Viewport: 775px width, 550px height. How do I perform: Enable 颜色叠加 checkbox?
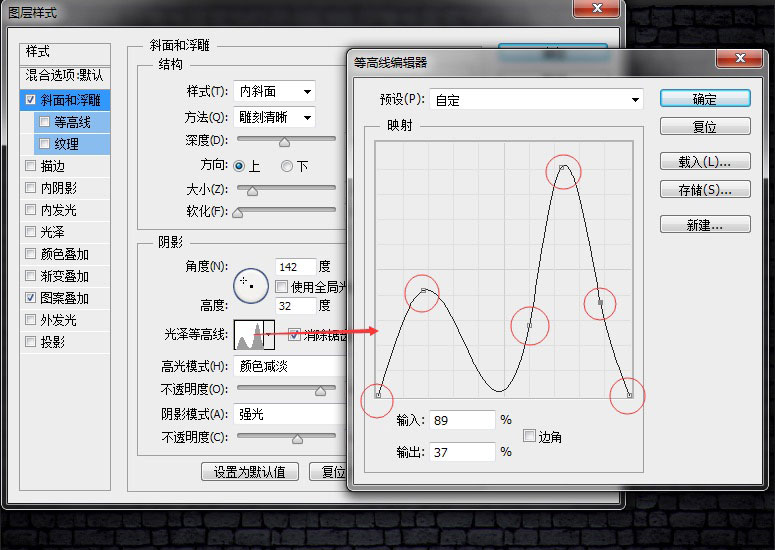click(x=31, y=254)
